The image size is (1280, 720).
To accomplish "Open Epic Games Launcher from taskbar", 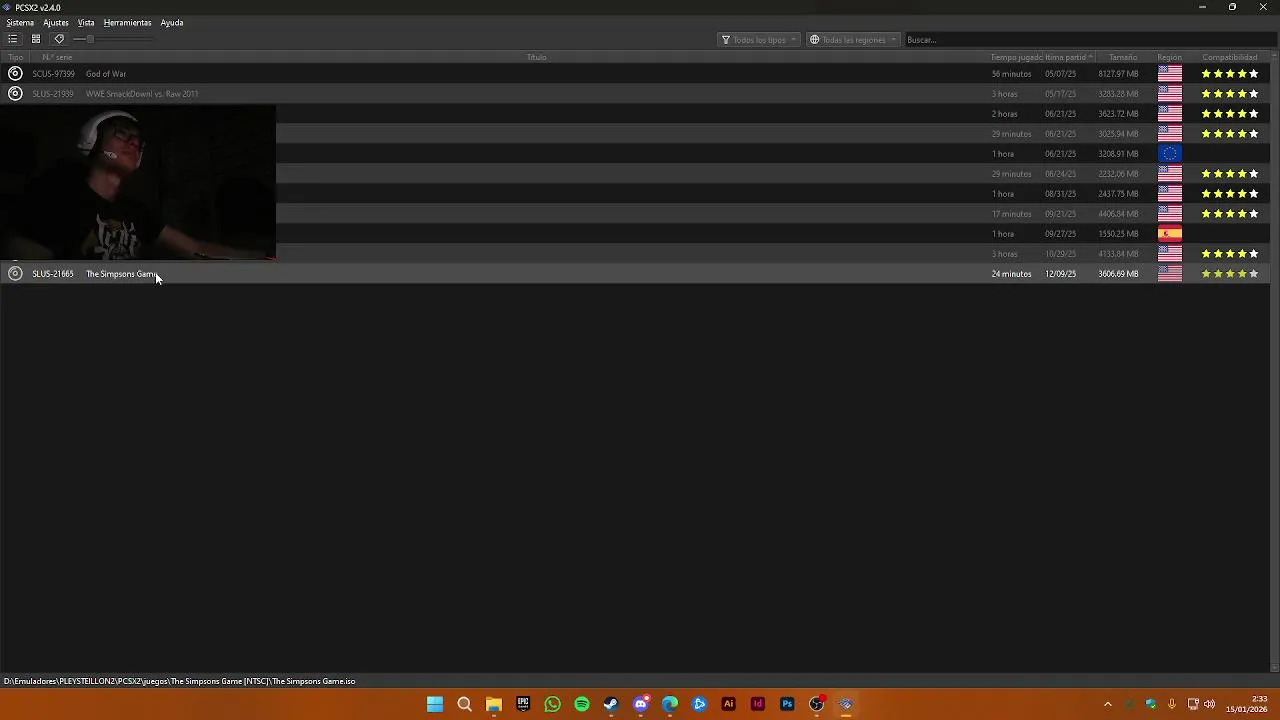I will (x=523, y=704).
